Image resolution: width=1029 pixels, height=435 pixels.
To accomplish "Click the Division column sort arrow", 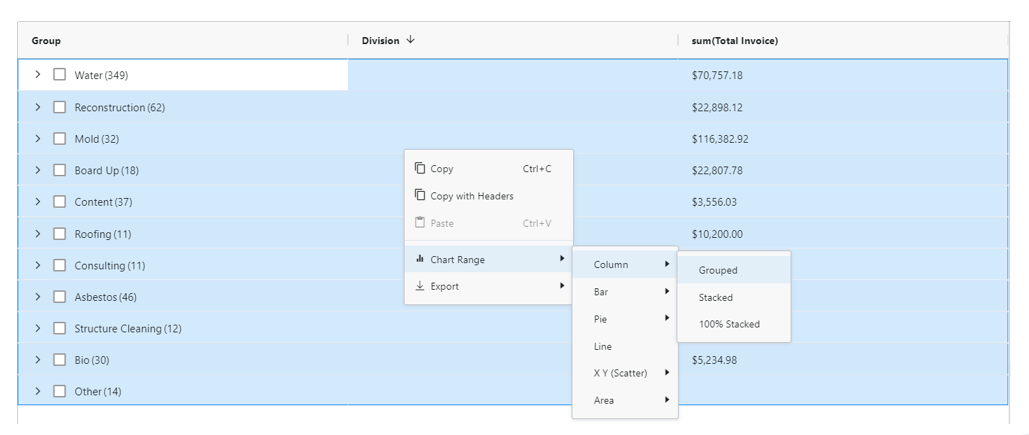I will click(x=410, y=41).
